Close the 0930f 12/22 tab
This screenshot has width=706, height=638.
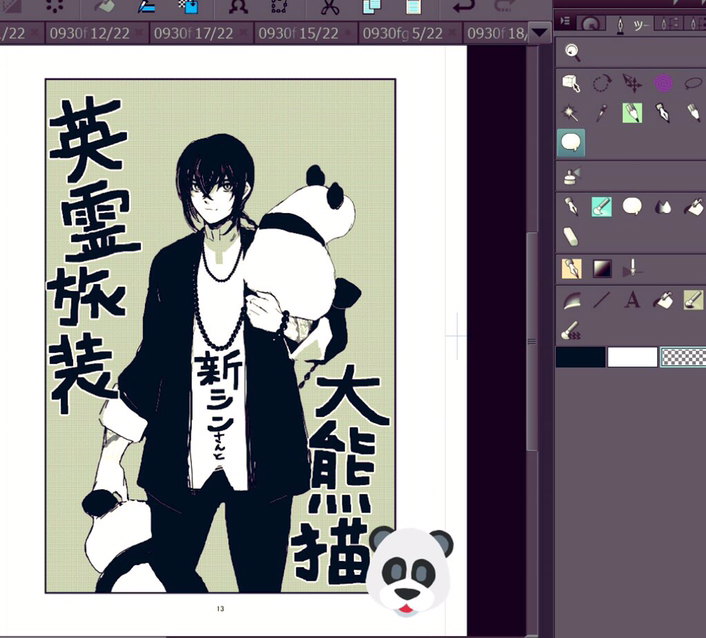pyautogui.click(x=140, y=33)
